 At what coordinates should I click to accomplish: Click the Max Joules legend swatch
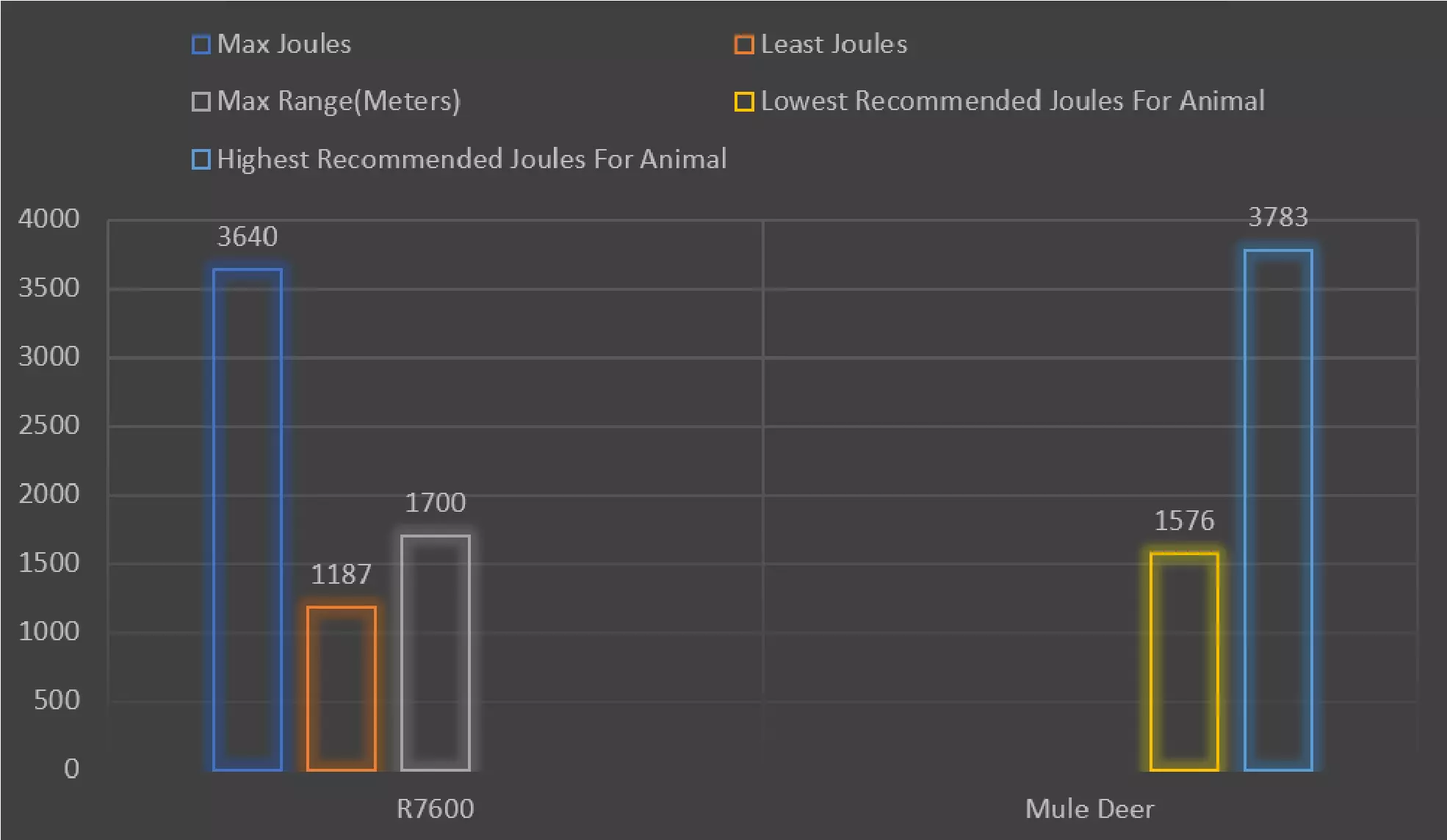[201, 45]
